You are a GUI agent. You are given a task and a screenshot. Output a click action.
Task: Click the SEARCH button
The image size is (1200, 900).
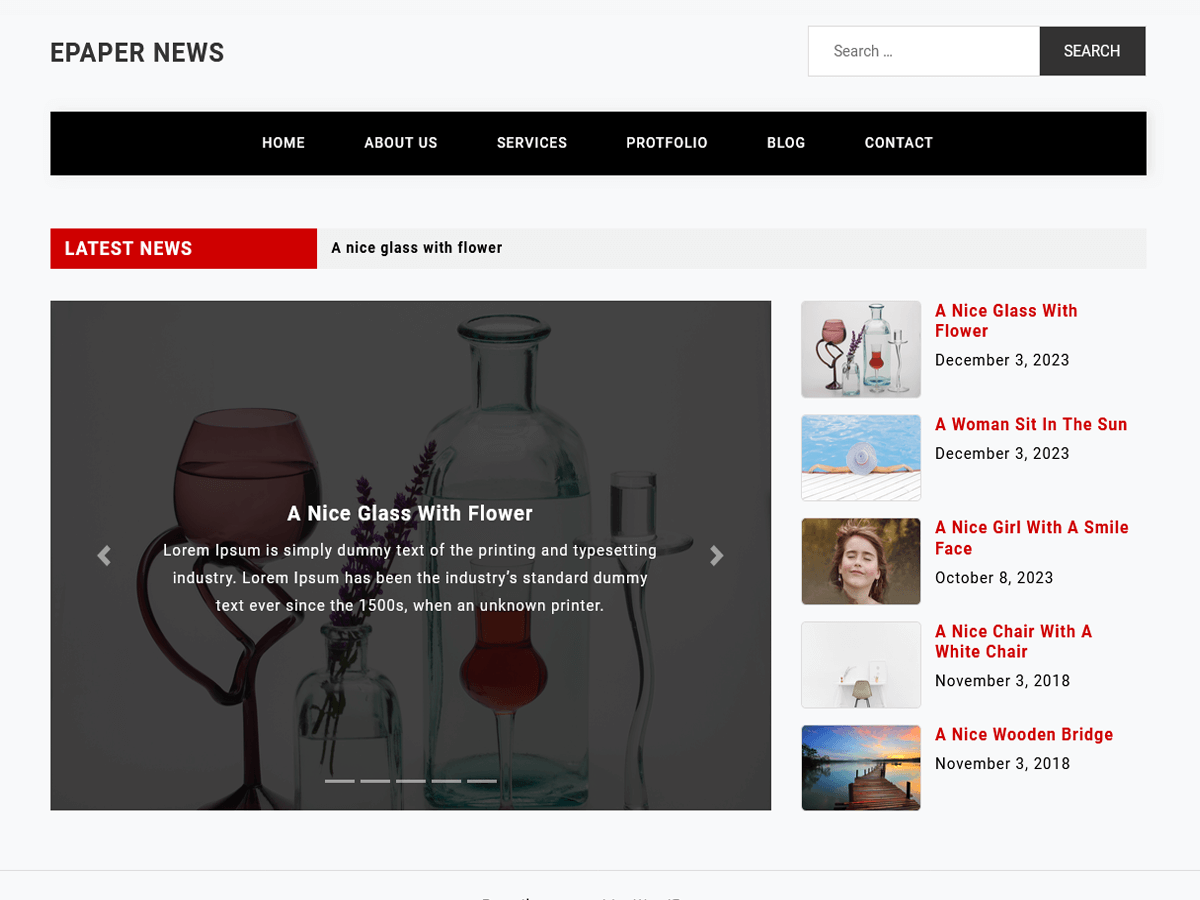click(x=1092, y=51)
